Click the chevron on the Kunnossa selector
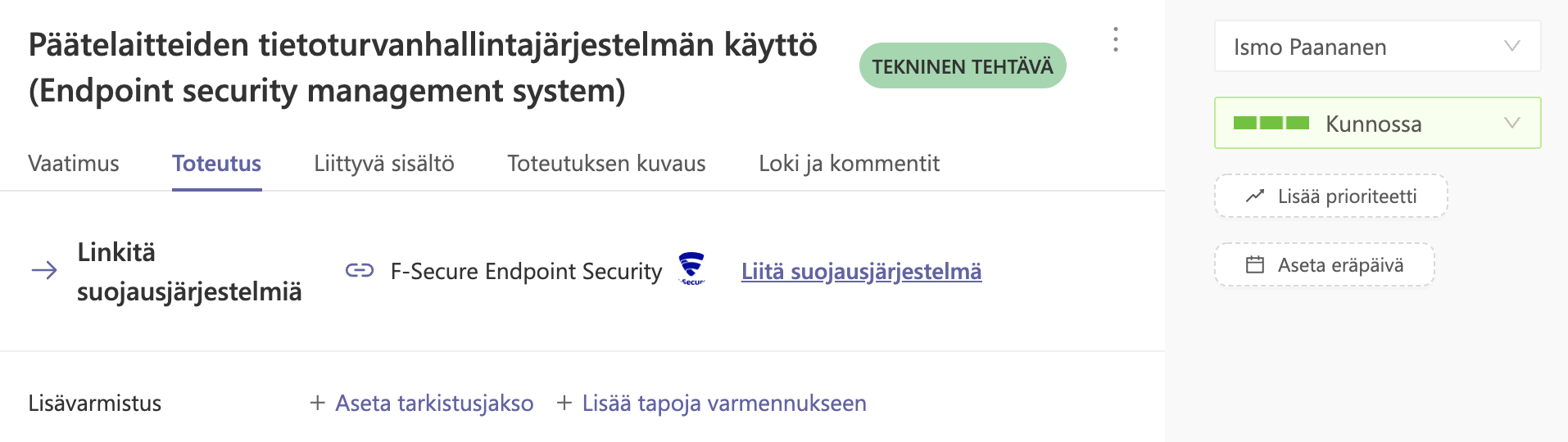Screen dimensions: 1568x442 (1512, 124)
